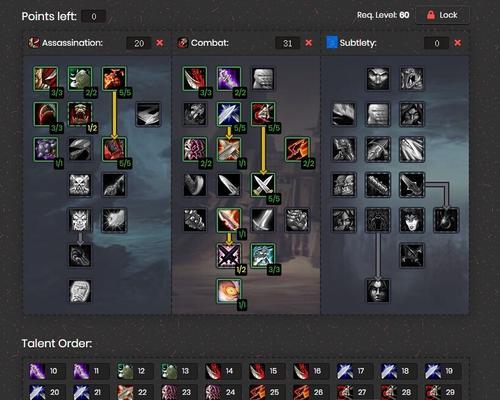Click Improved Gouge talent in Combat tree
This screenshot has width=500, height=400.
click(x=195, y=79)
